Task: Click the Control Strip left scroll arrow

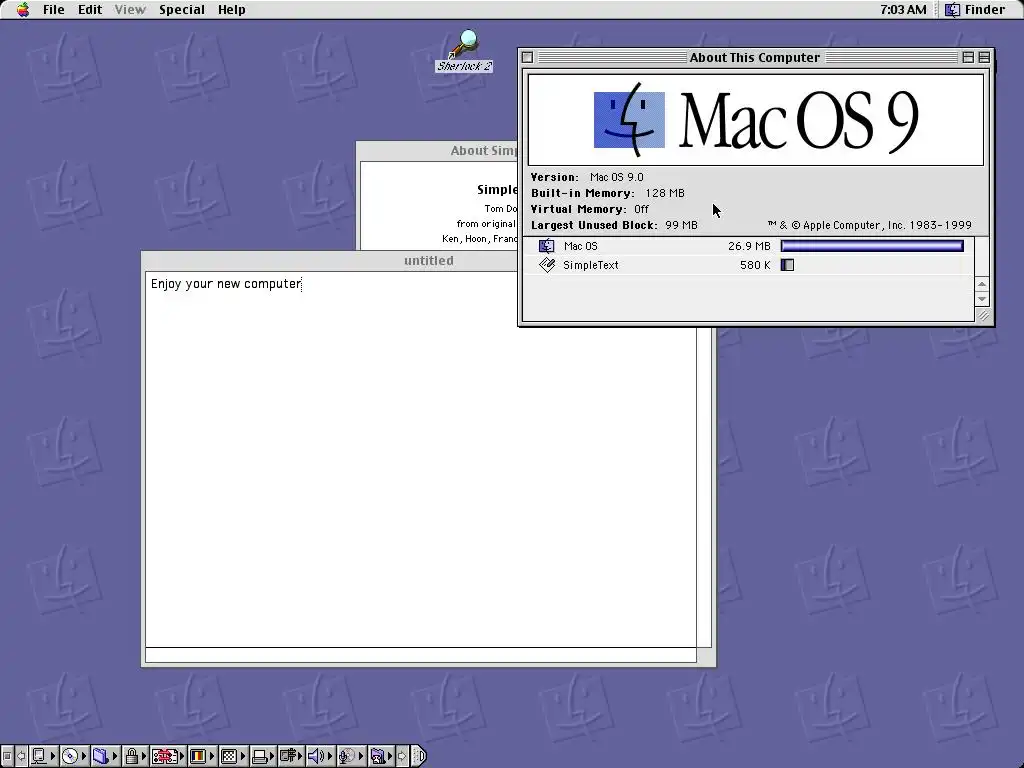Action: pos(21,756)
